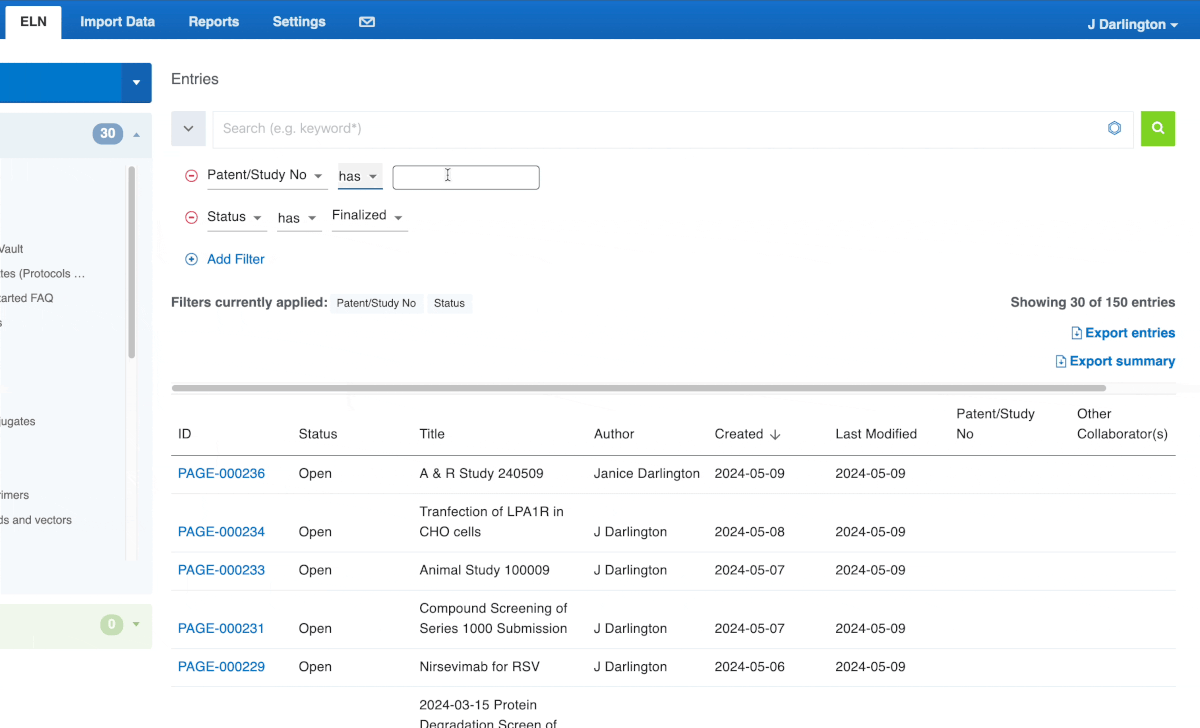Image resolution: width=1200 pixels, height=728 pixels.
Task: Remove the Patent/Study No filter
Action: (192, 176)
